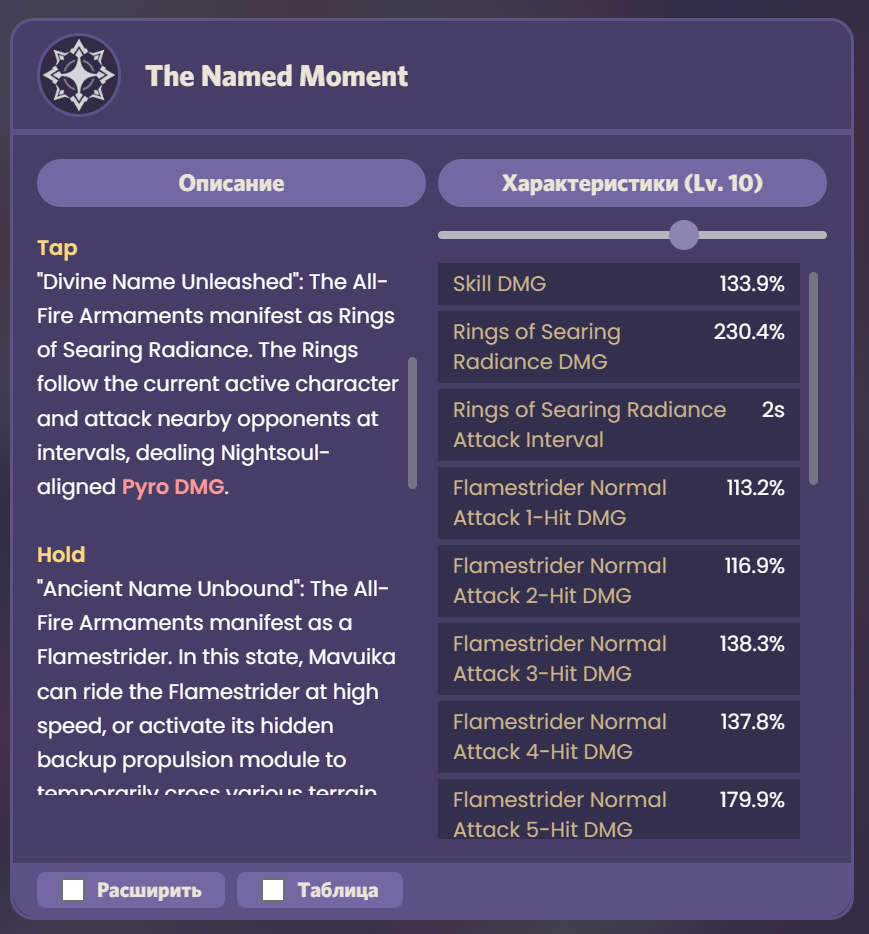Click the Rings Attack Interval row
Screen dimensions: 869x934
618,425
